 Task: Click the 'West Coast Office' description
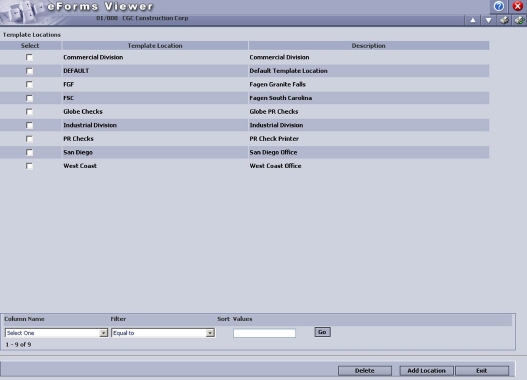275,166
